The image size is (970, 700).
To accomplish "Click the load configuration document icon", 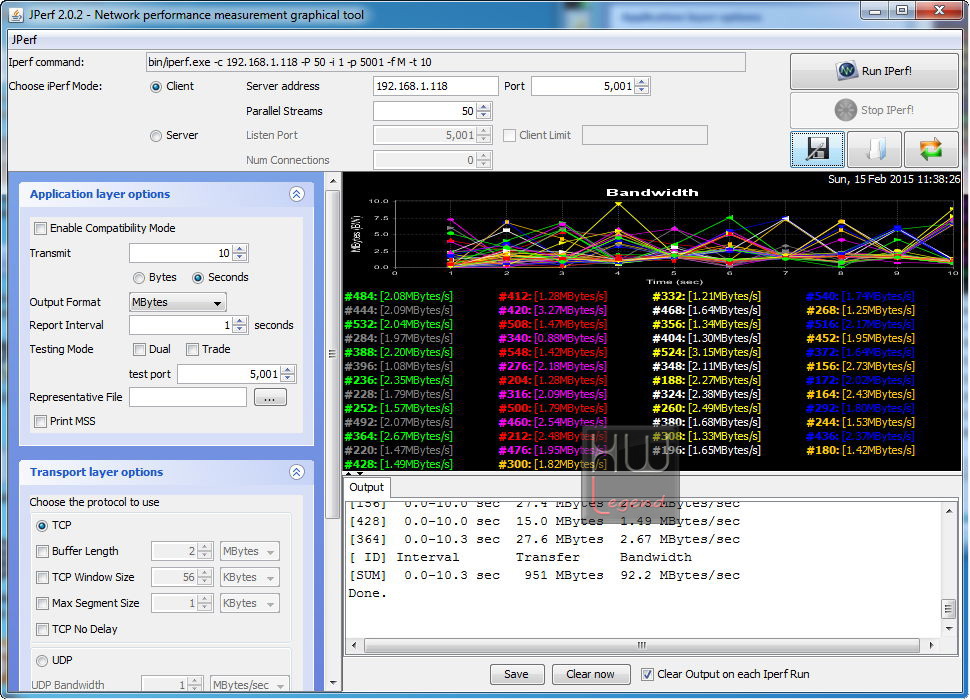I will tap(874, 149).
